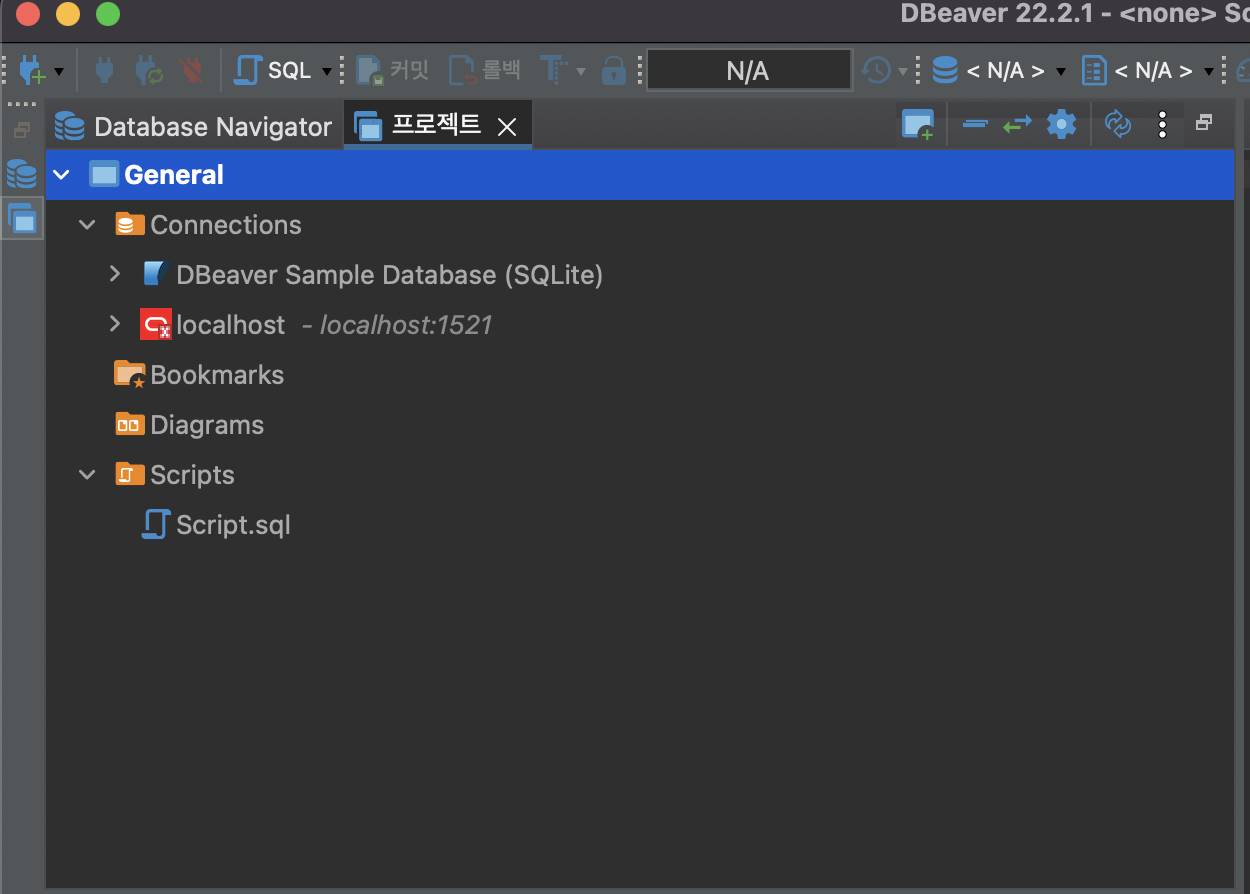Select the Script.sql file
This screenshot has width=1250, height=894.
tap(233, 525)
